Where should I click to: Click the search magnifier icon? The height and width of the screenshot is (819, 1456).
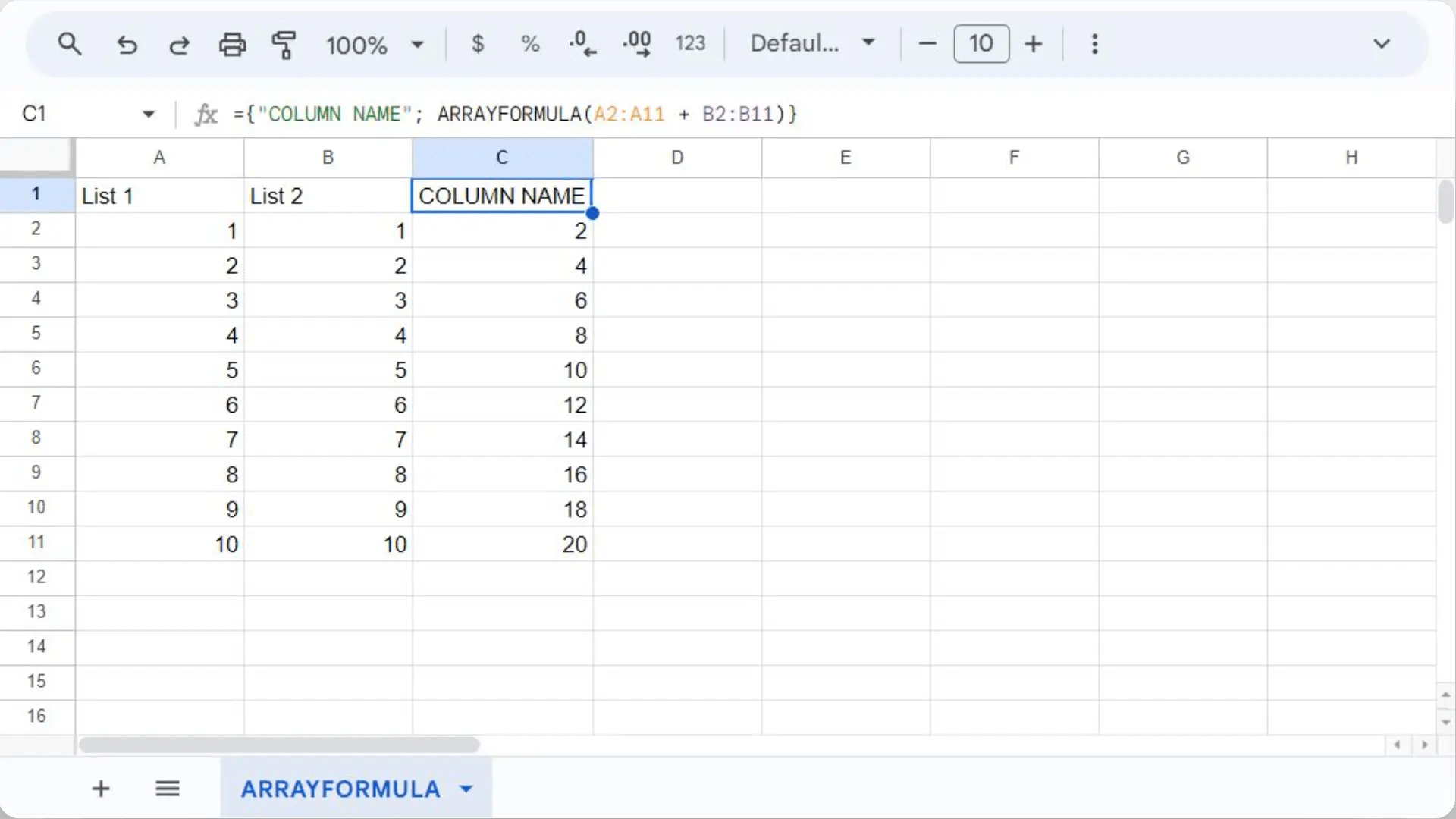pyautogui.click(x=70, y=44)
